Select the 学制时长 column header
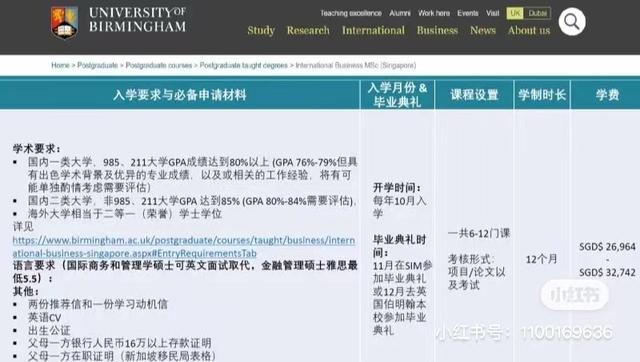Image resolution: width=640 pixels, height=362 pixels. (x=542, y=95)
